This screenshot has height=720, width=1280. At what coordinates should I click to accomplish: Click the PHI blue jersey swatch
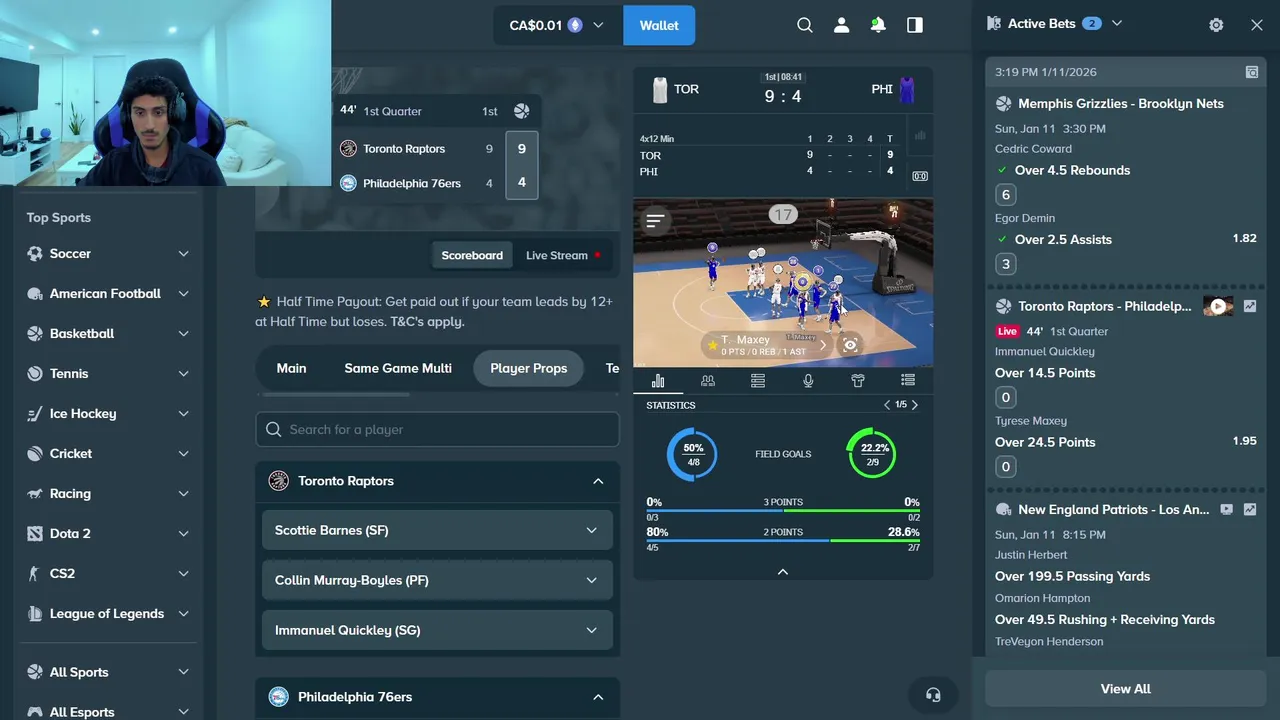[x=907, y=90]
